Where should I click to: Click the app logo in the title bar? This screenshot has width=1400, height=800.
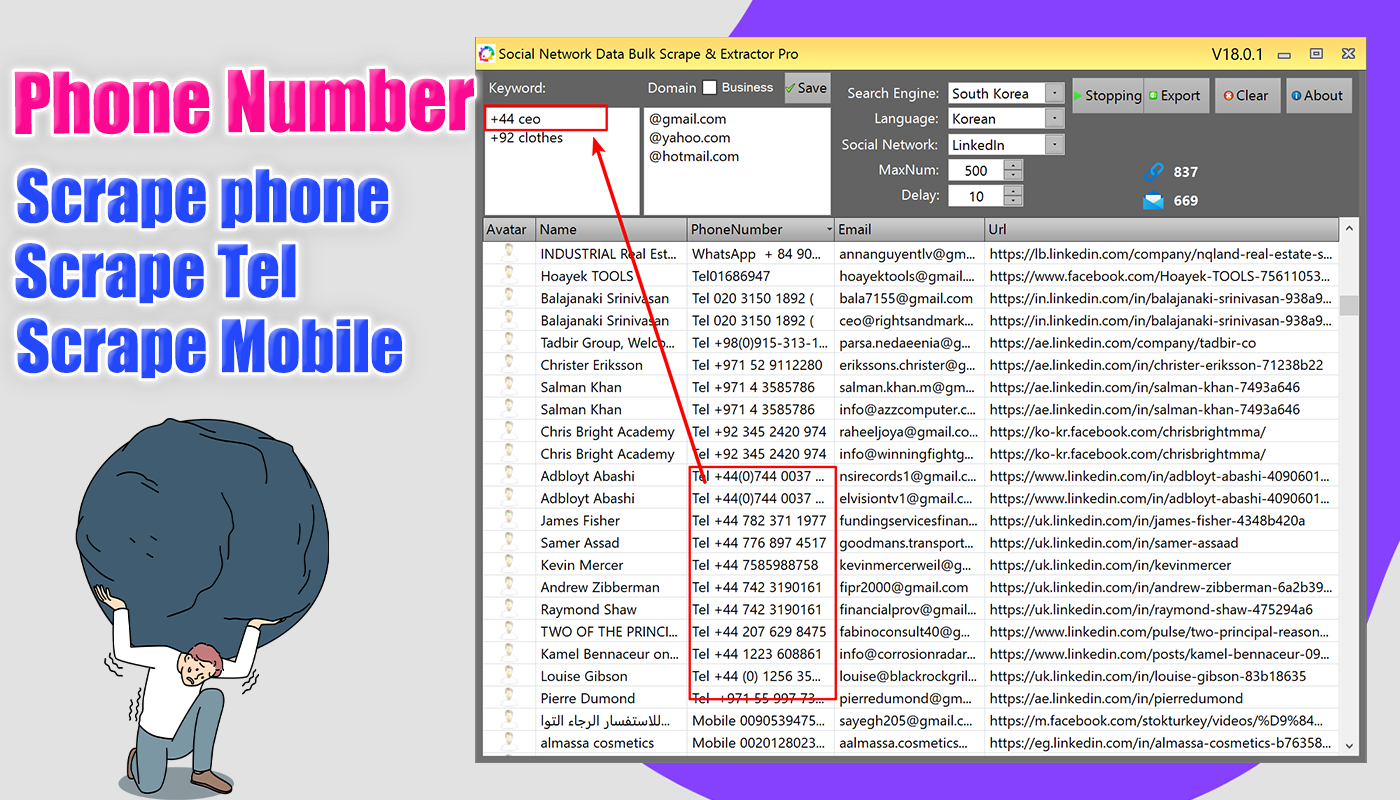(487, 53)
